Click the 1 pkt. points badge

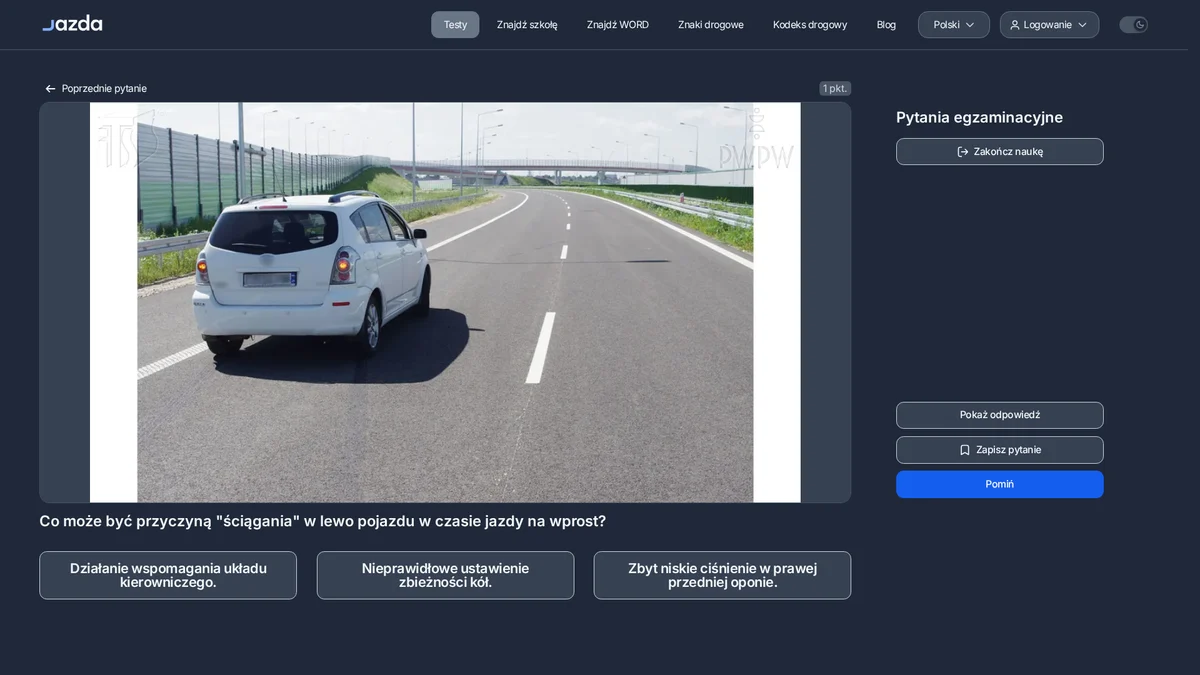[x=835, y=89]
